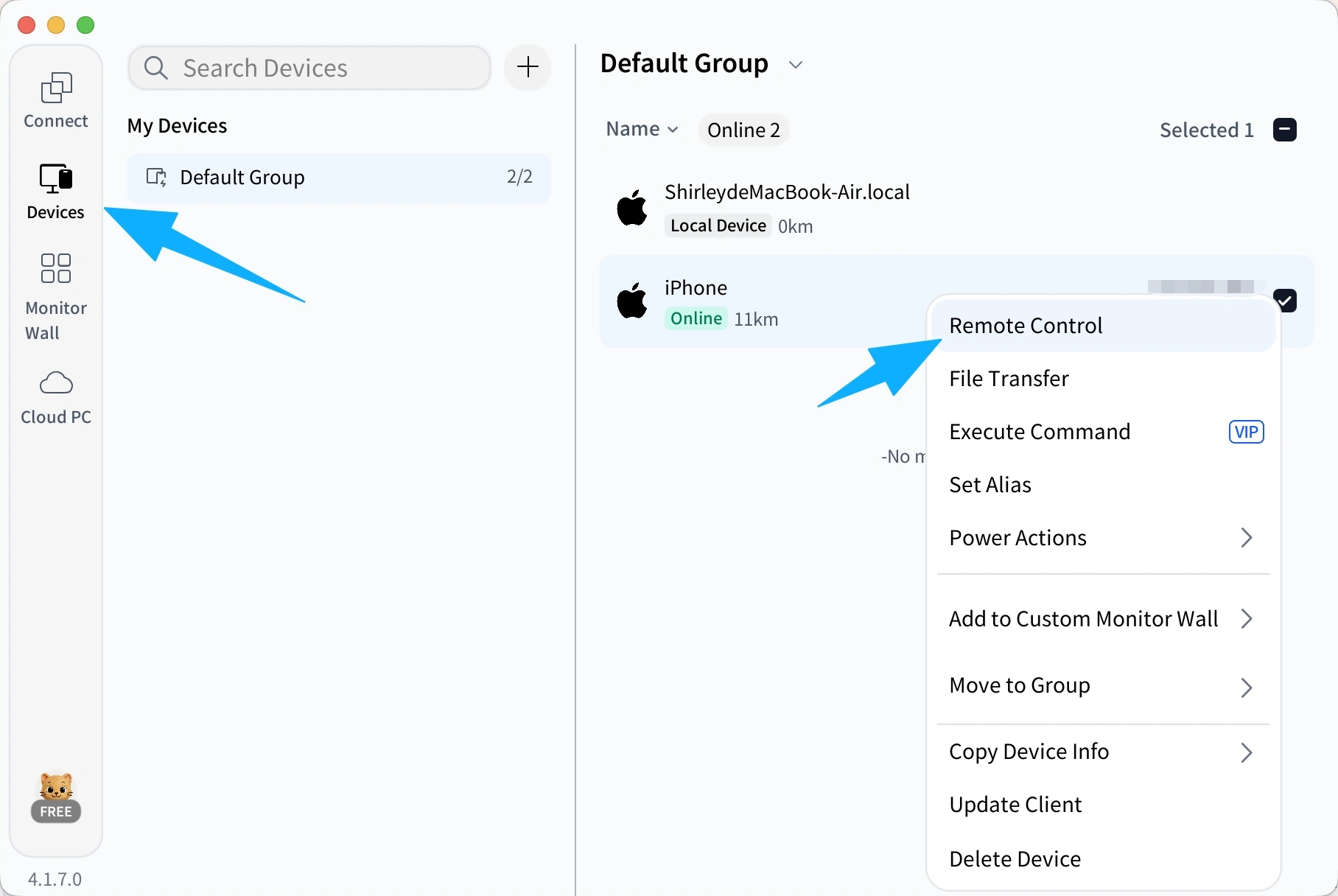Click the 11km distance label
Image resolution: width=1338 pixels, height=896 pixels.
(756, 319)
